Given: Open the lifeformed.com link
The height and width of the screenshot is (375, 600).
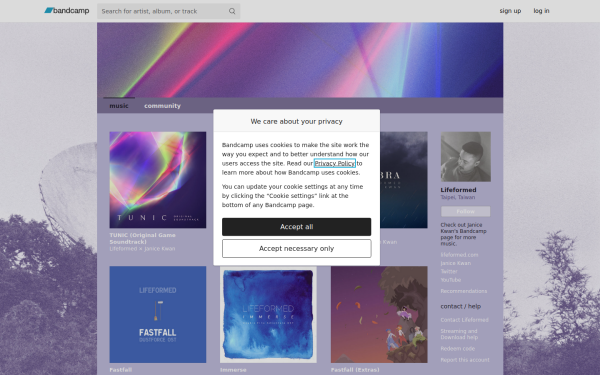Looking at the screenshot, I should (459, 255).
